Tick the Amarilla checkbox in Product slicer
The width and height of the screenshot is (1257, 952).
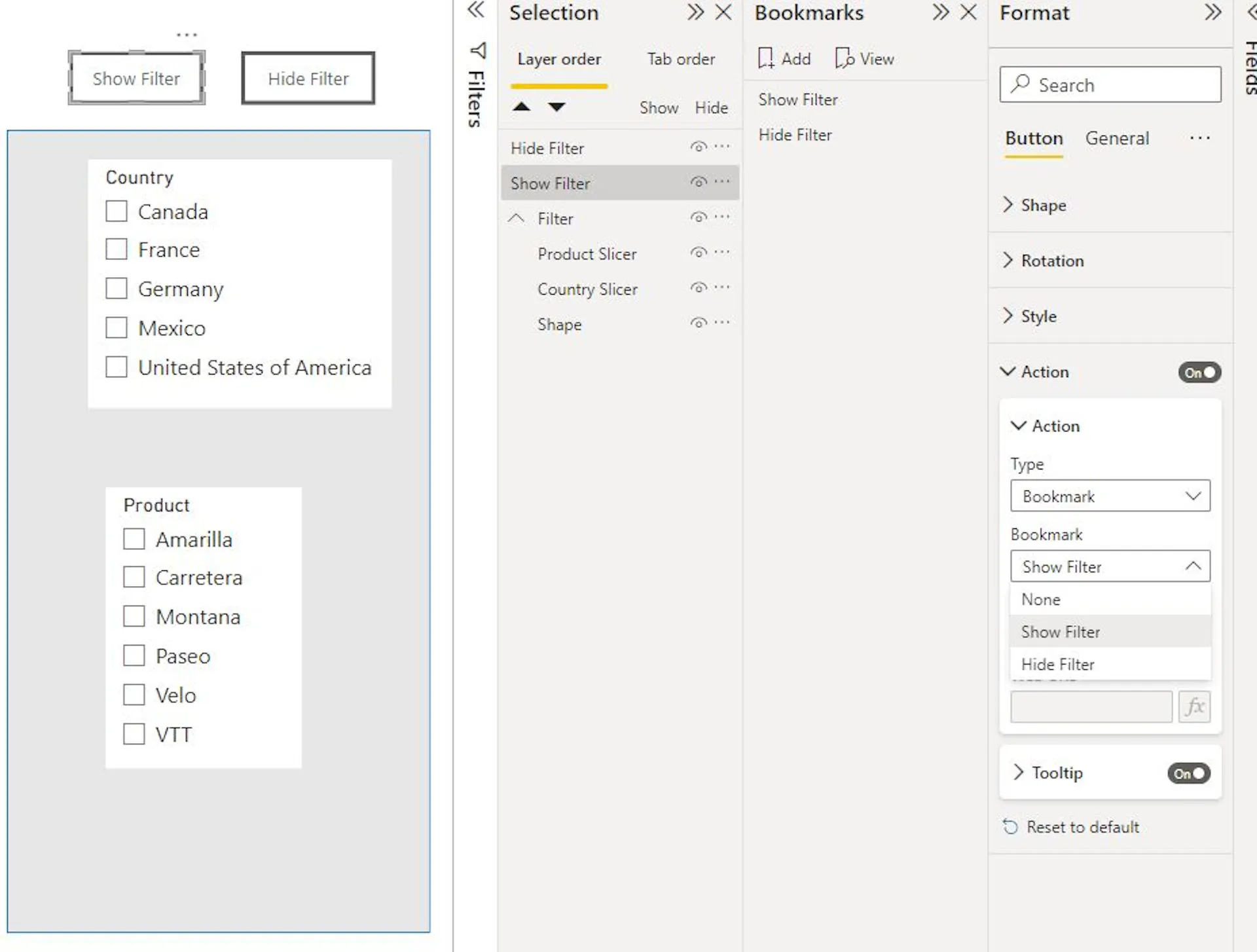coord(134,539)
